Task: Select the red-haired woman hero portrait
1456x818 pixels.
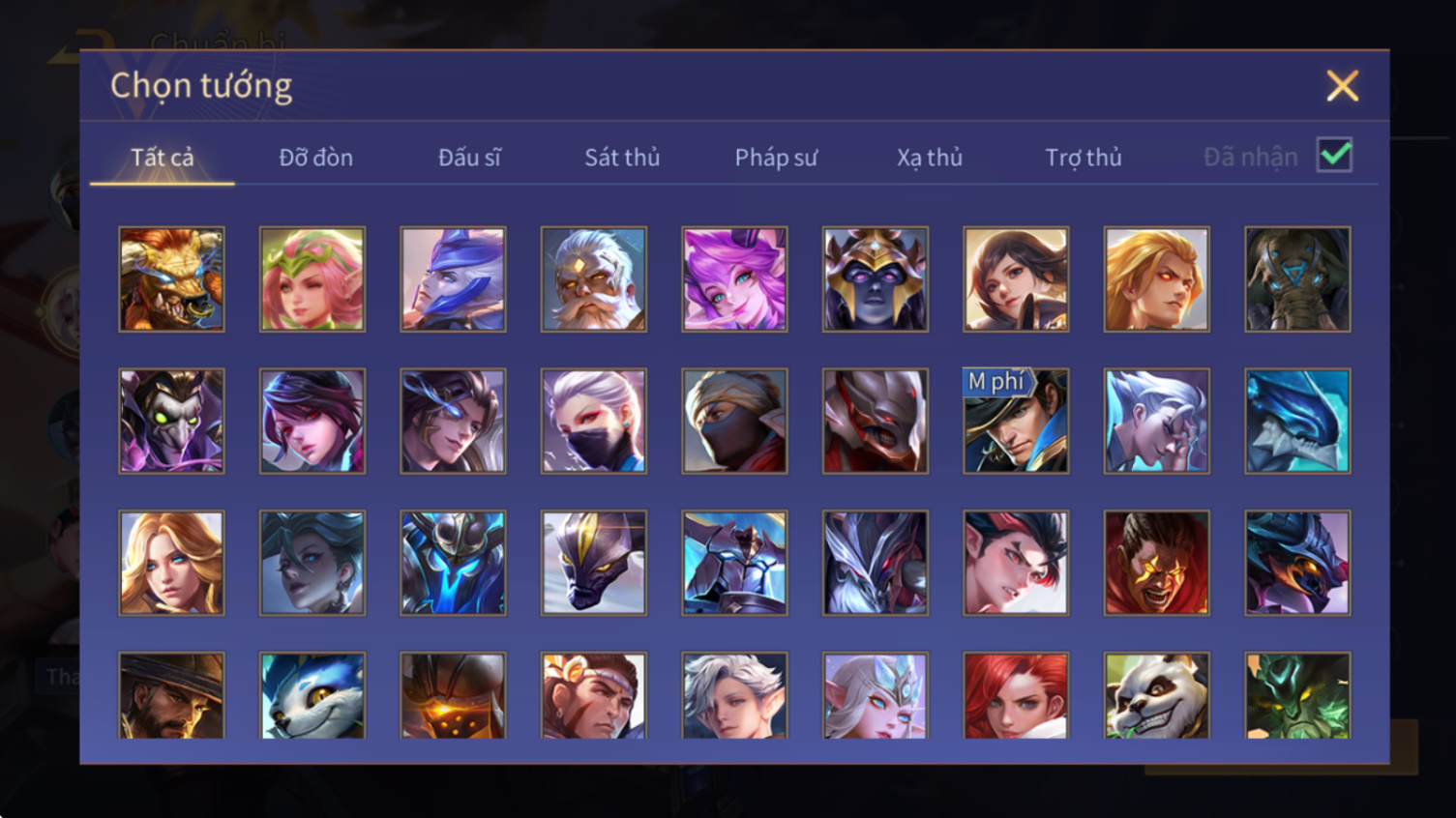Action: tap(1016, 695)
